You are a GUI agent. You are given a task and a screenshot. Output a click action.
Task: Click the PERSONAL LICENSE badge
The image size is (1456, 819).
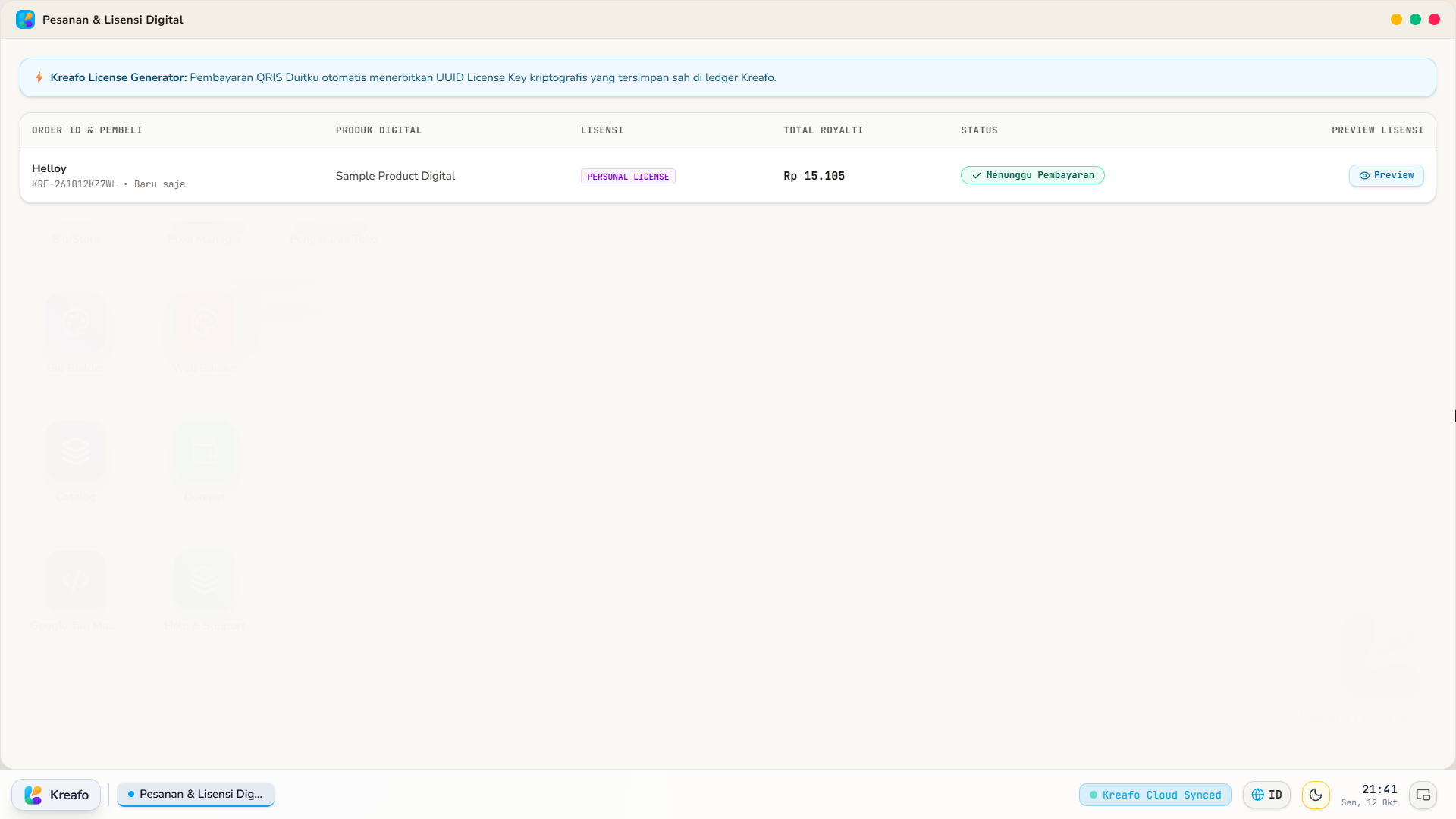pyautogui.click(x=628, y=177)
